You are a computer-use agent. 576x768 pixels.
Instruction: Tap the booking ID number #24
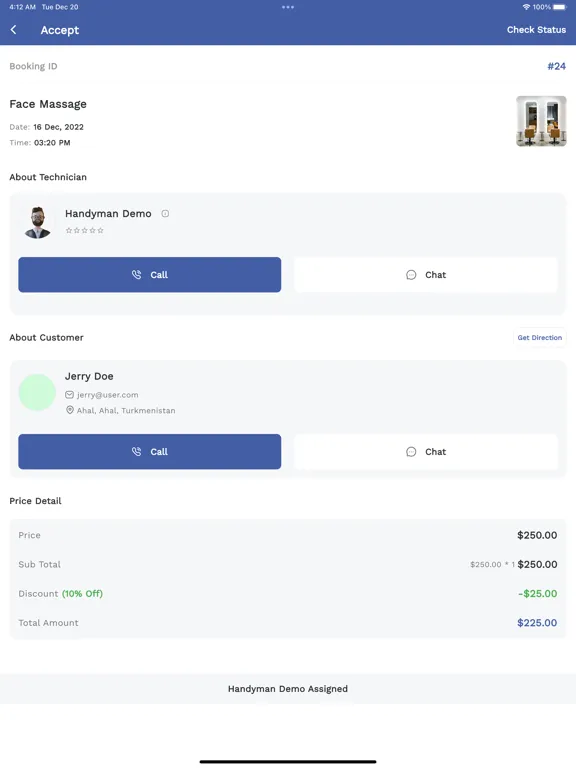(x=556, y=66)
